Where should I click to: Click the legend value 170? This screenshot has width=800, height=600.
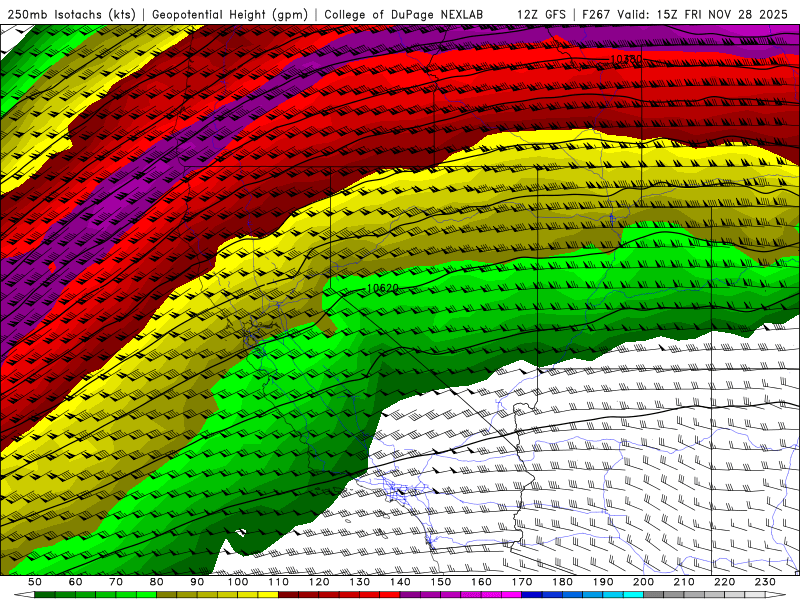521,582
